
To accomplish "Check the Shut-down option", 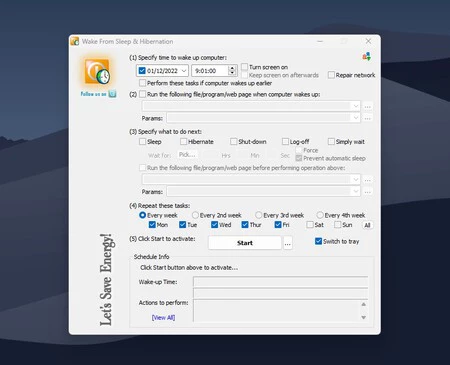I will point(233,142).
